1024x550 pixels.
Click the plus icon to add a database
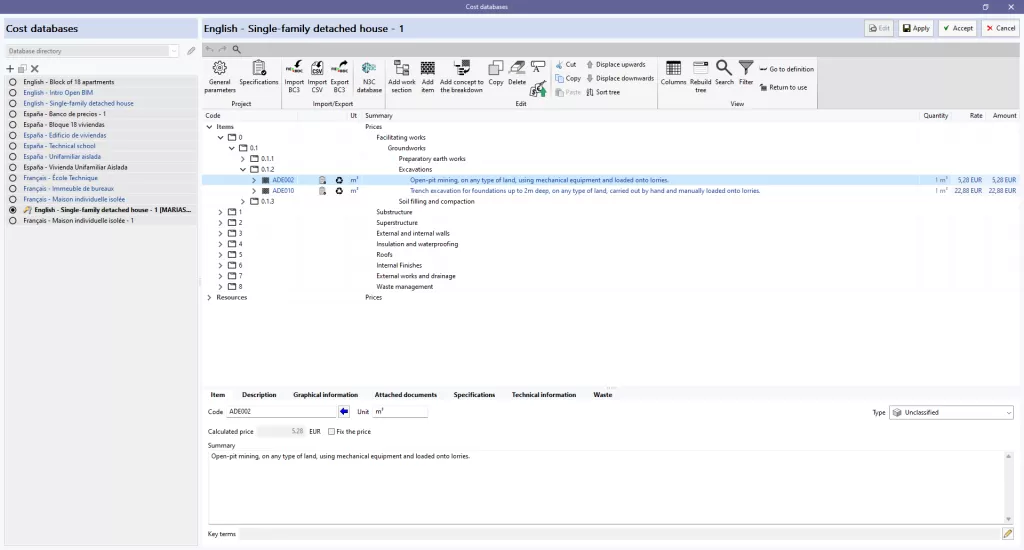coord(10,69)
